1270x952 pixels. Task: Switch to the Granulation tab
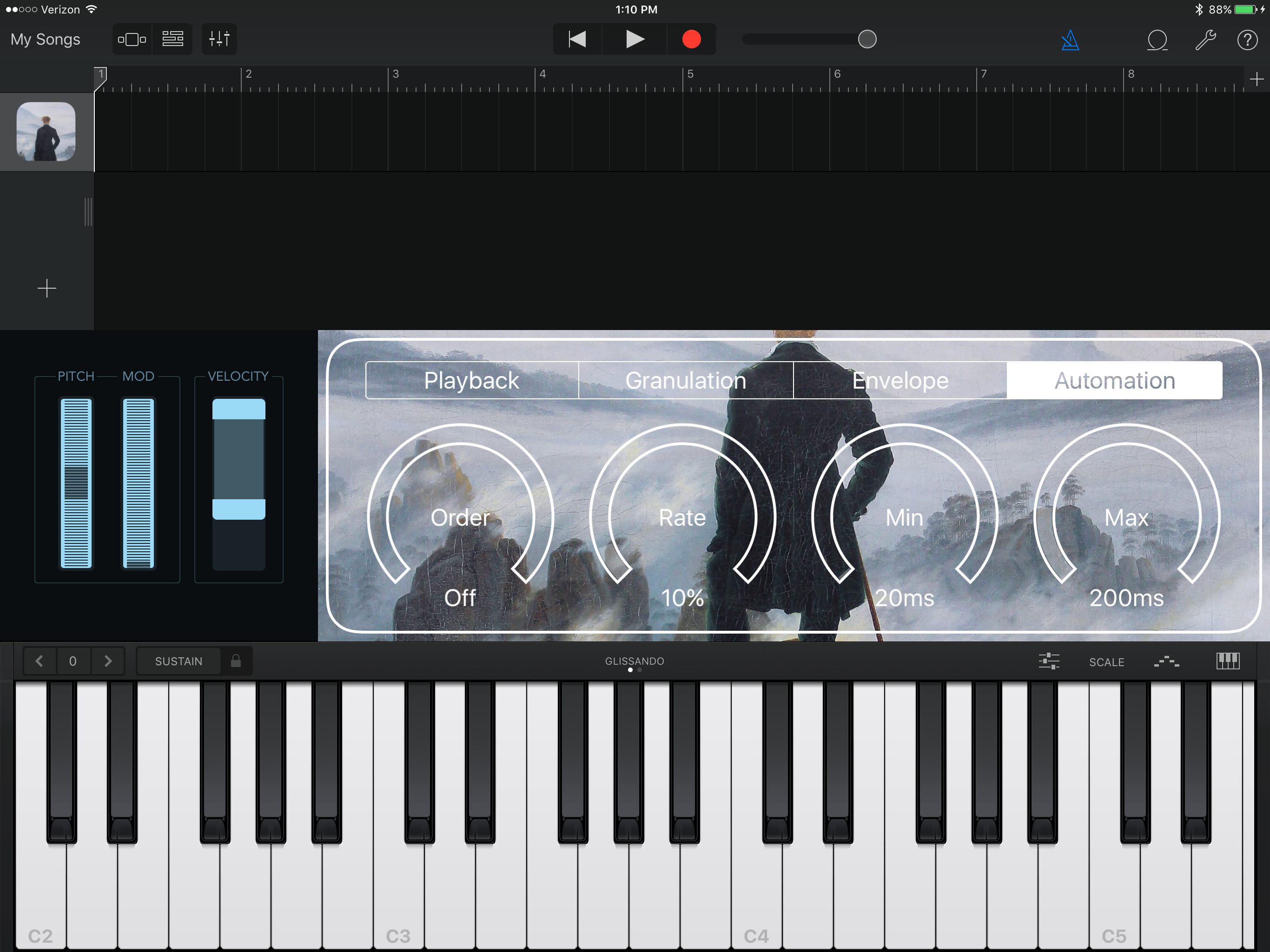point(686,380)
